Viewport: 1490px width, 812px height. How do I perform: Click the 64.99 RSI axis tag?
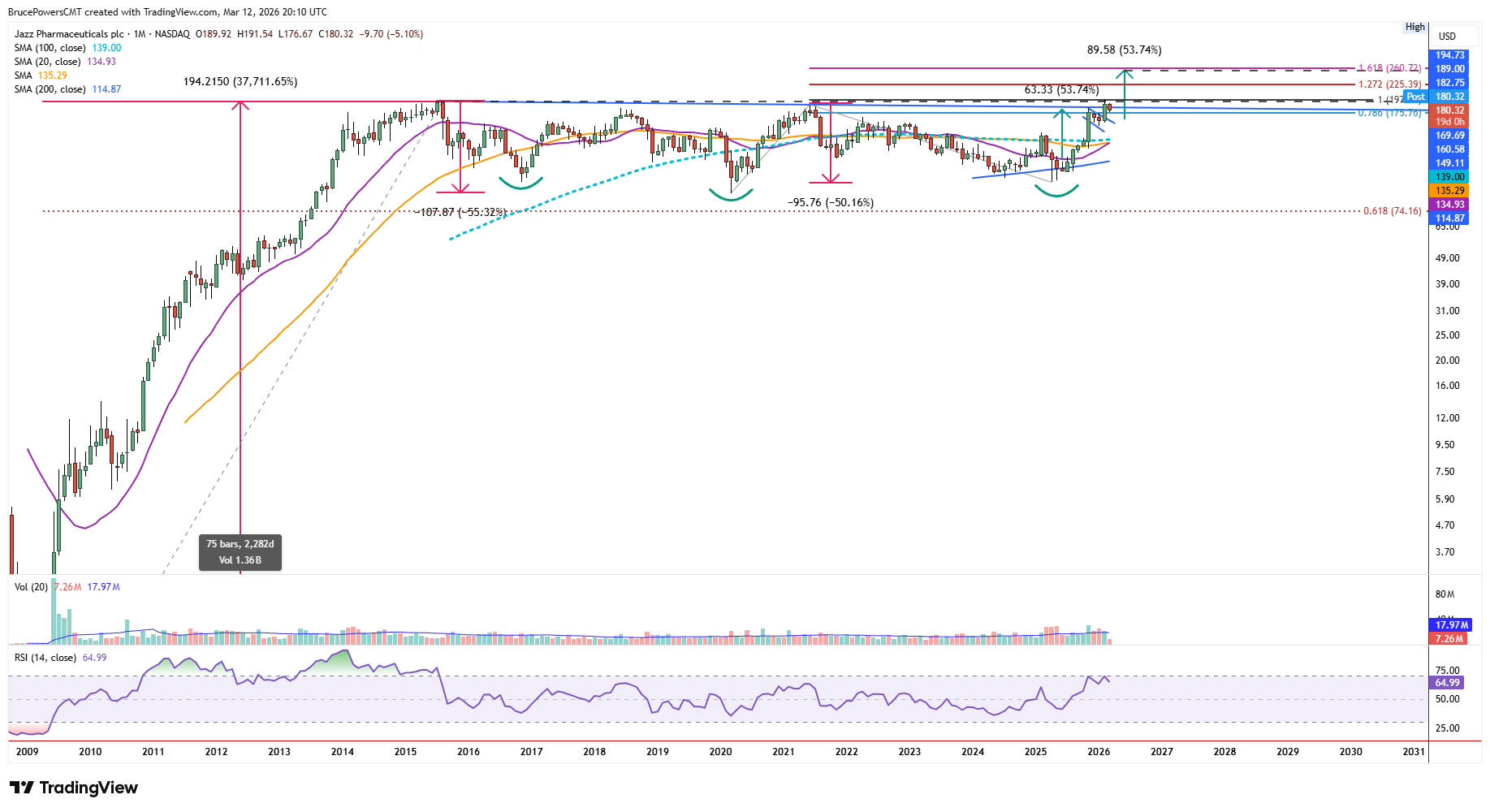coord(1448,683)
